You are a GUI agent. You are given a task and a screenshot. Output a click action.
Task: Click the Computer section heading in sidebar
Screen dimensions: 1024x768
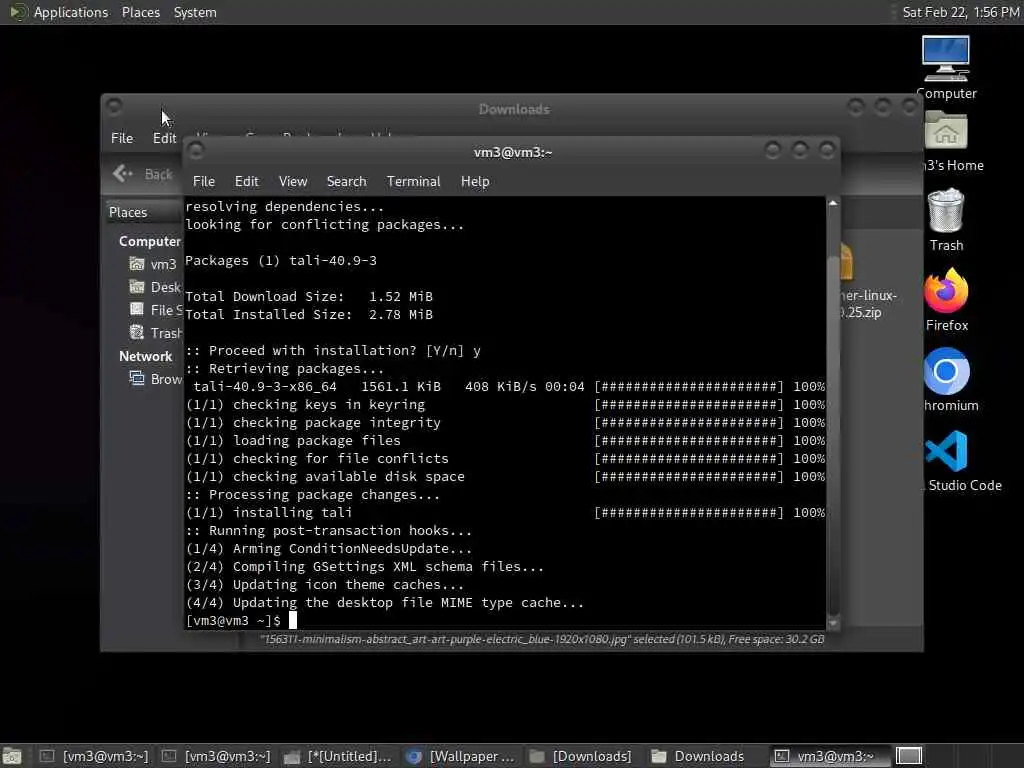[150, 241]
